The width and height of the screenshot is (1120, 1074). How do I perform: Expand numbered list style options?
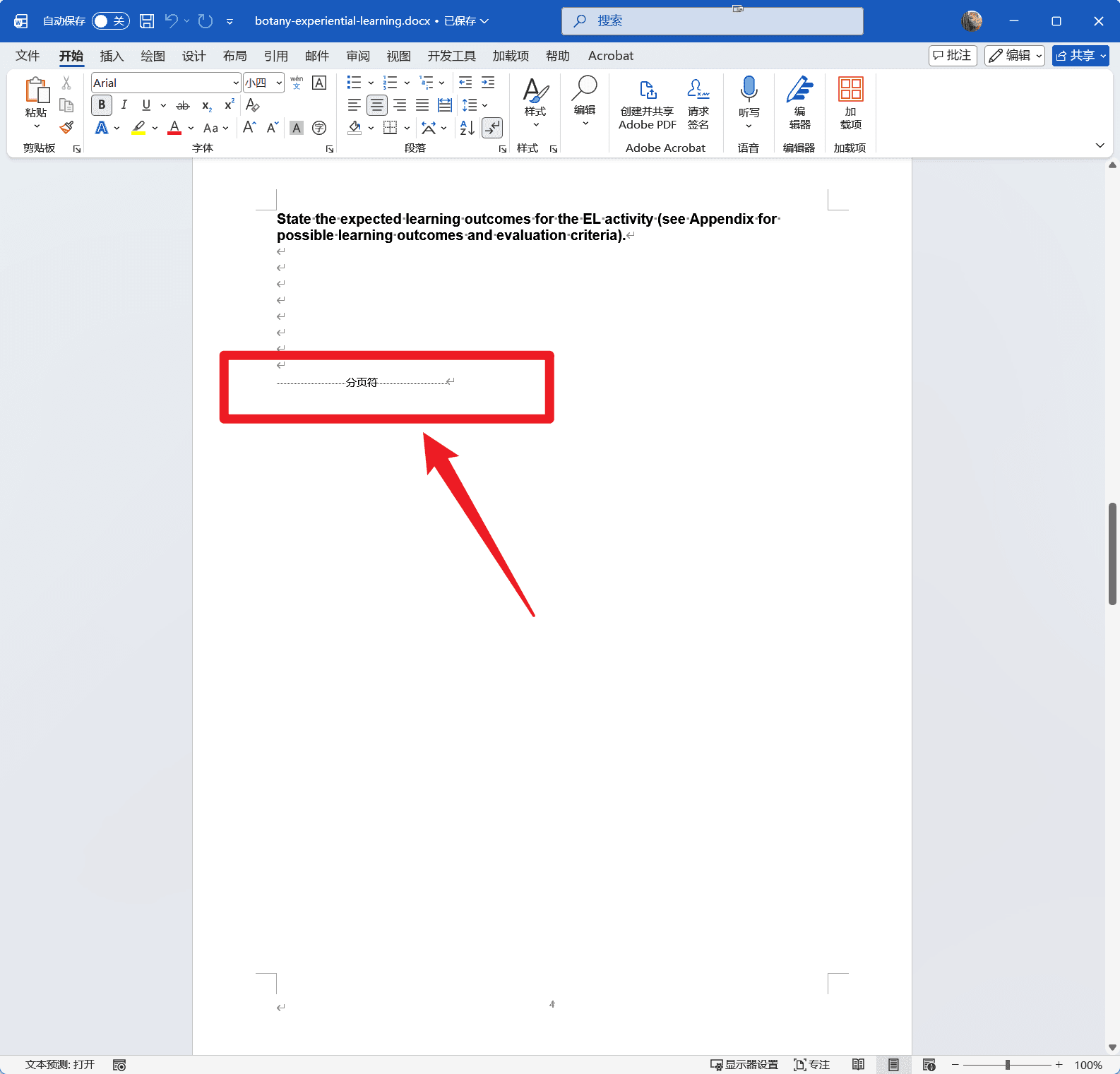tap(407, 83)
